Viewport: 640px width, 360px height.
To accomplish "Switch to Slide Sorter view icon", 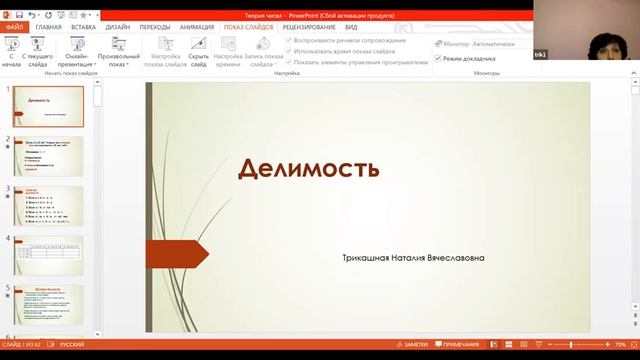I will pyautogui.click(x=509, y=344).
